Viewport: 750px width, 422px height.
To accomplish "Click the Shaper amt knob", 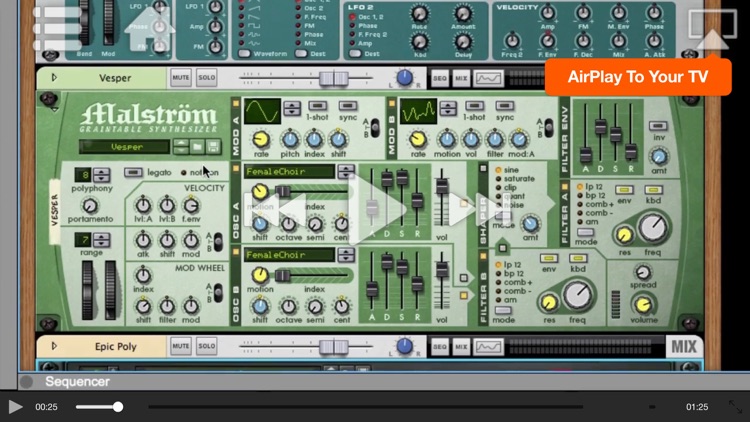I will 530,223.
